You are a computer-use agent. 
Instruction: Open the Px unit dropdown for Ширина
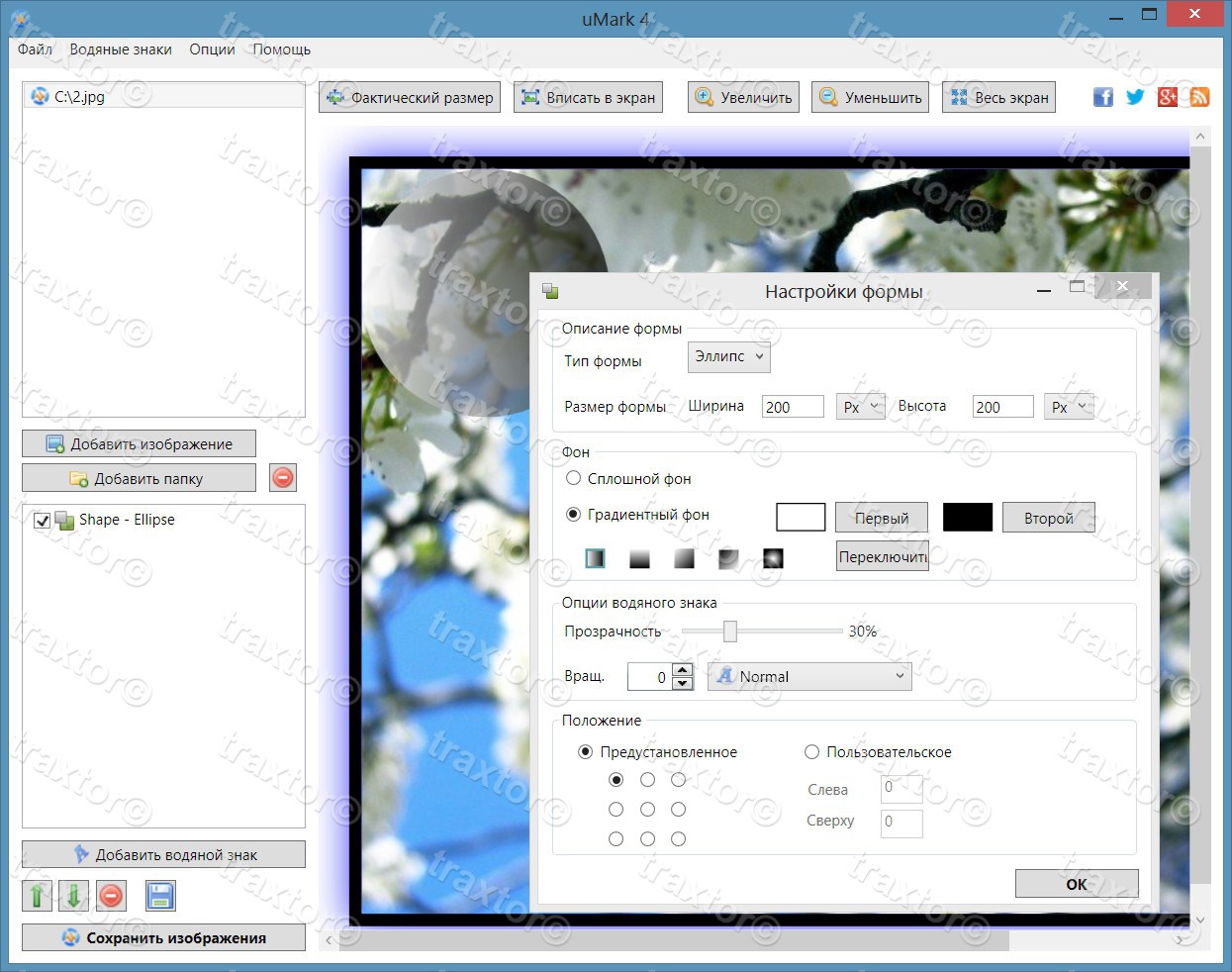click(860, 407)
